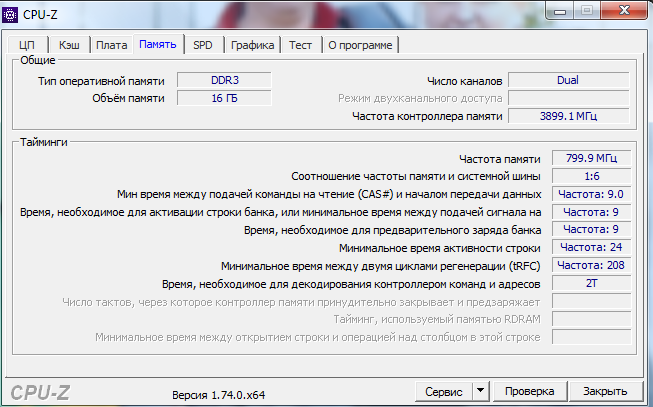Expand the Сервис dropdown arrow

pyautogui.click(x=480, y=392)
